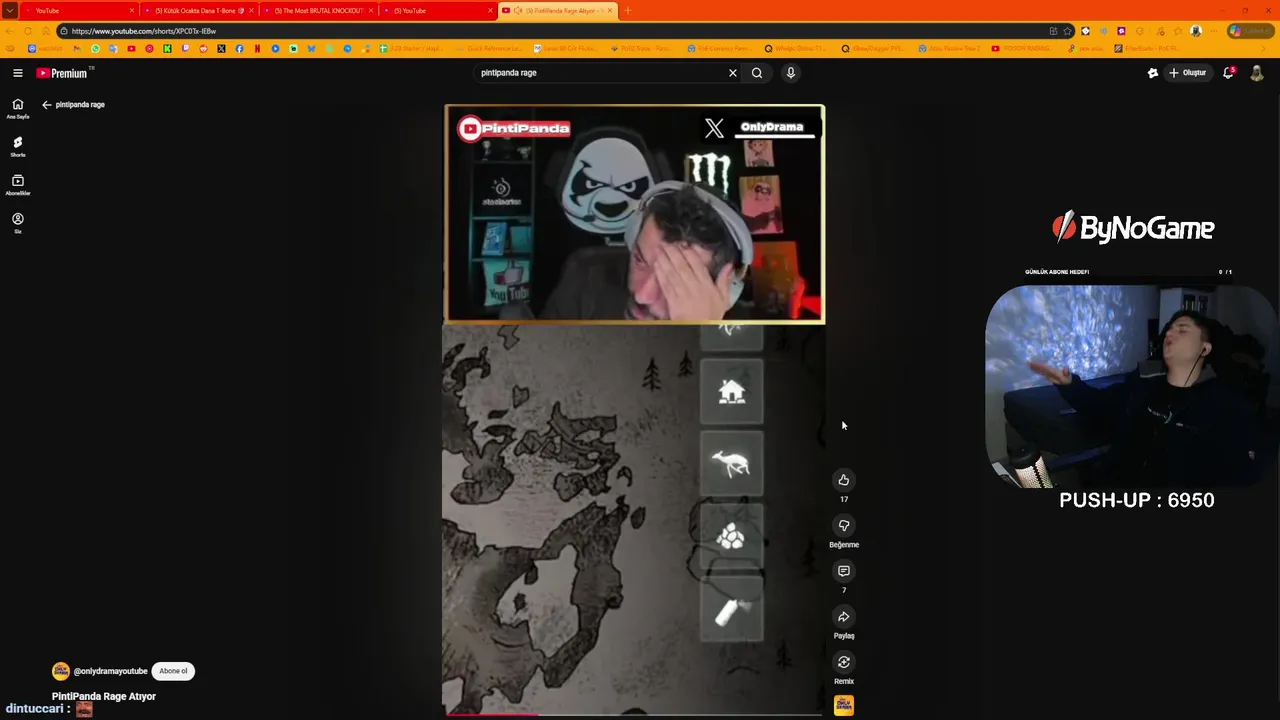Open the PoE Currency Farm bookmark
This screenshot has height=720, width=1280.
point(721,48)
